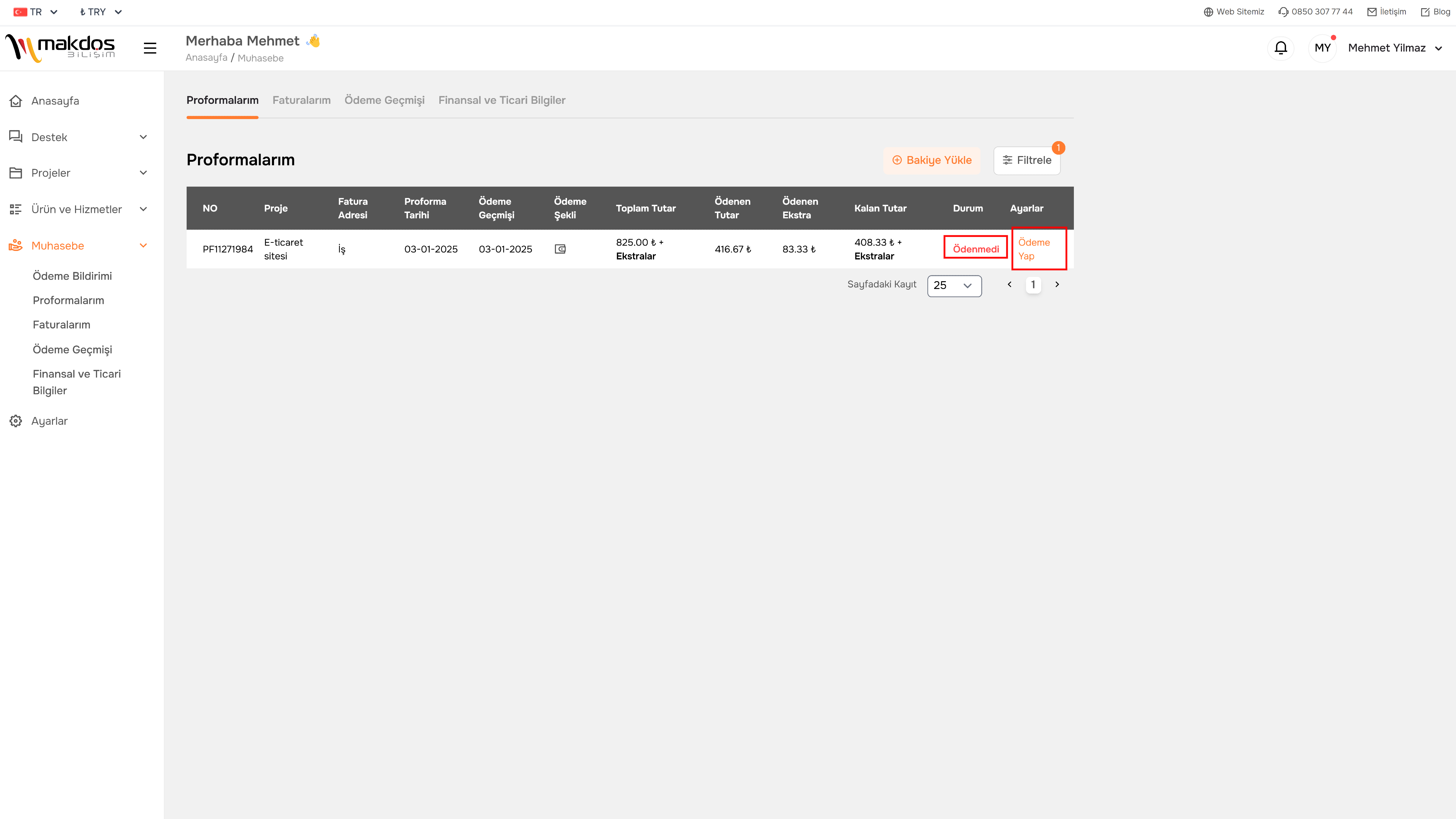Click the Web Sitemiz globe icon
The height and width of the screenshot is (819, 1456).
1209,12
